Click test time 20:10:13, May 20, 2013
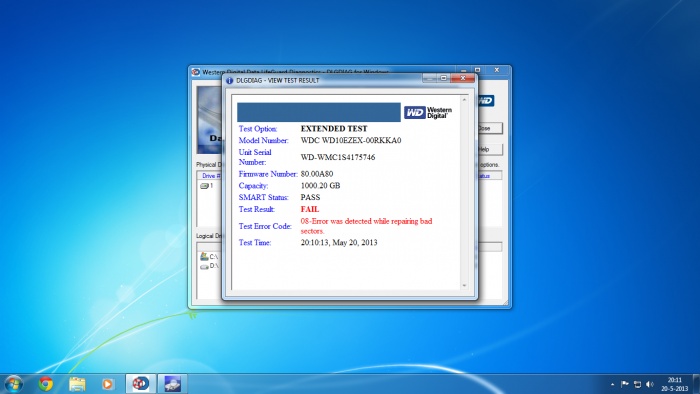 (339, 243)
